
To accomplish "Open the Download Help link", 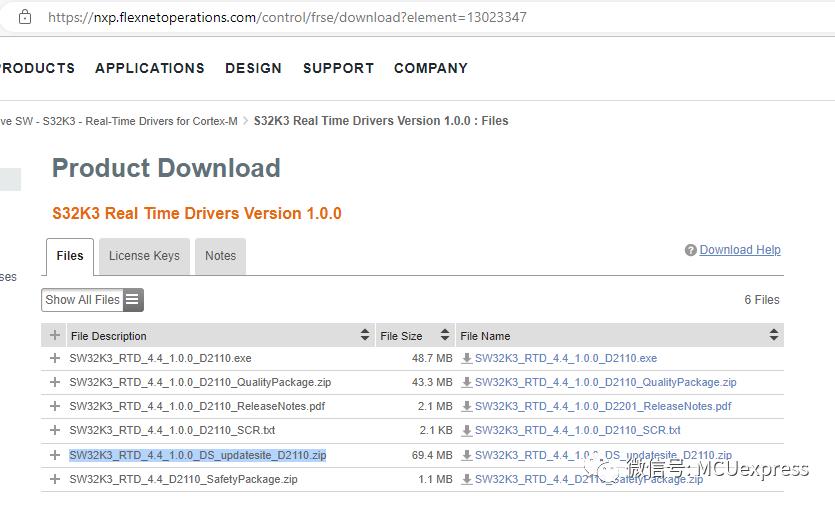I will 740,250.
